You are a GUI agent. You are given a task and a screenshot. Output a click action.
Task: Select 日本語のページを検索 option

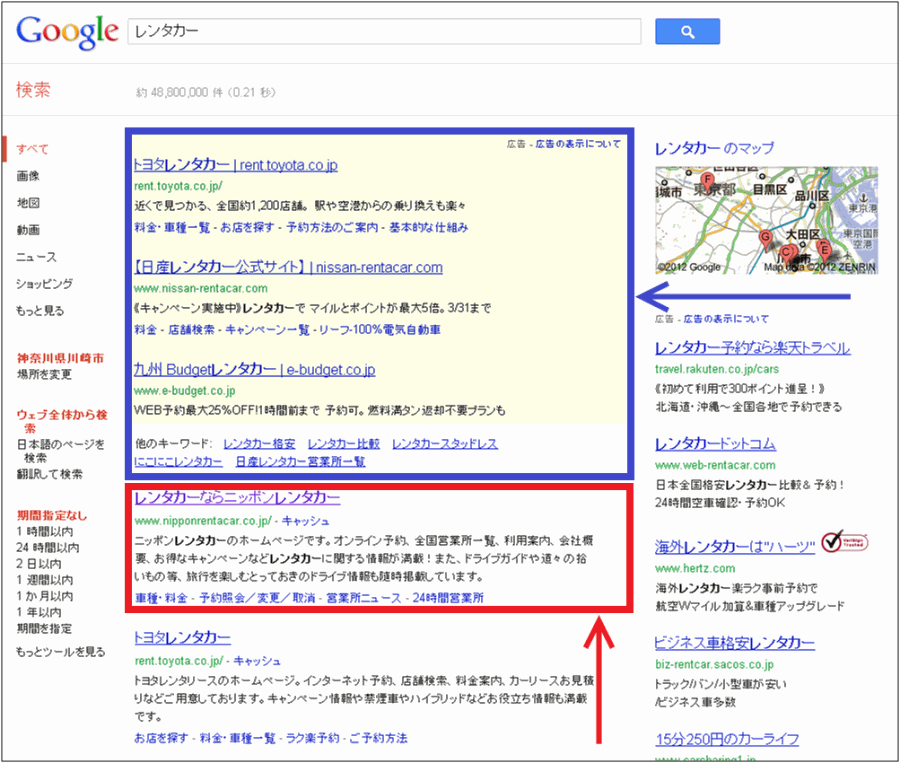(x=60, y=451)
